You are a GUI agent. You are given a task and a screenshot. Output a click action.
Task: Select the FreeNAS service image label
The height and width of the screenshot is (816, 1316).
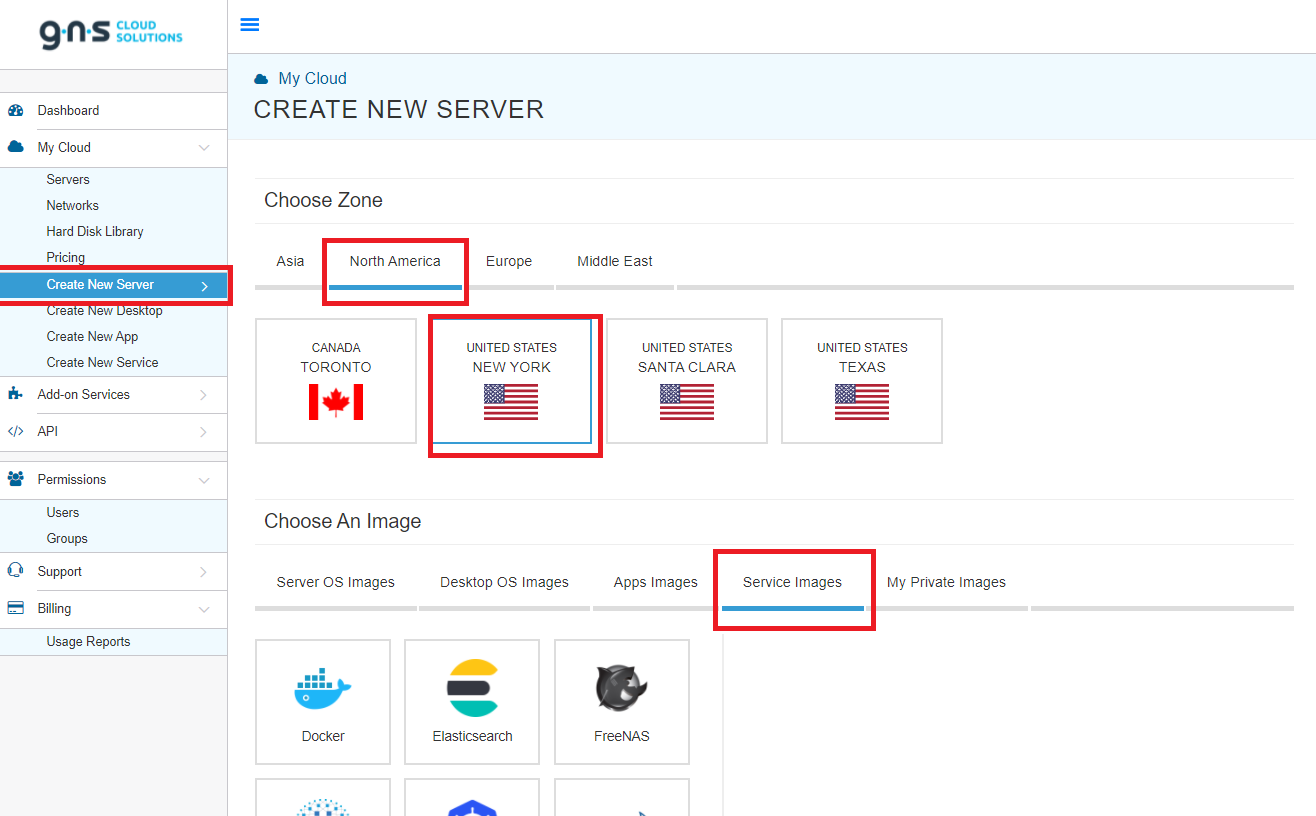coord(622,736)
